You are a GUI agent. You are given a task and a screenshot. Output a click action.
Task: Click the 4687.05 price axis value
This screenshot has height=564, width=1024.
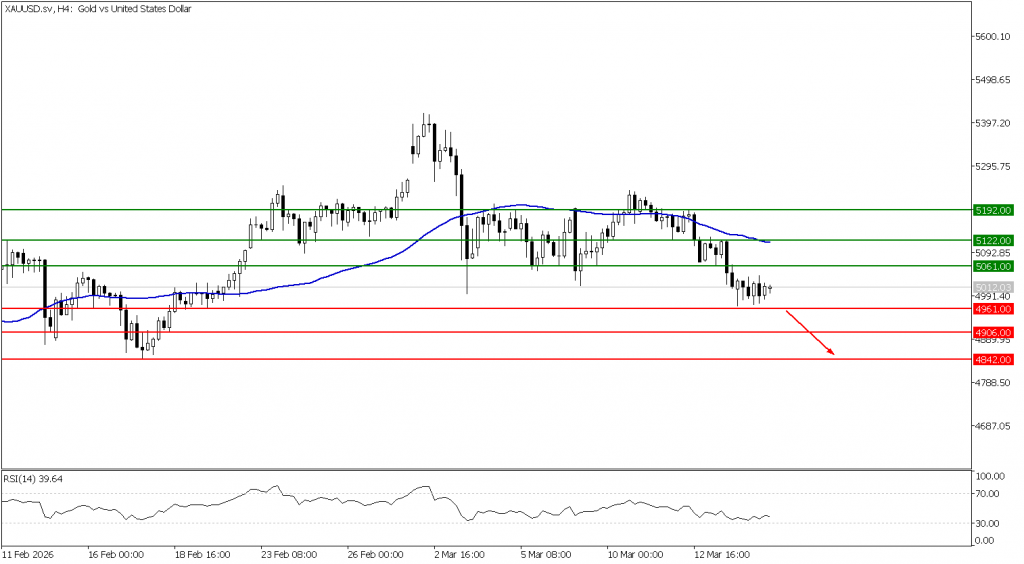(995, 426)
